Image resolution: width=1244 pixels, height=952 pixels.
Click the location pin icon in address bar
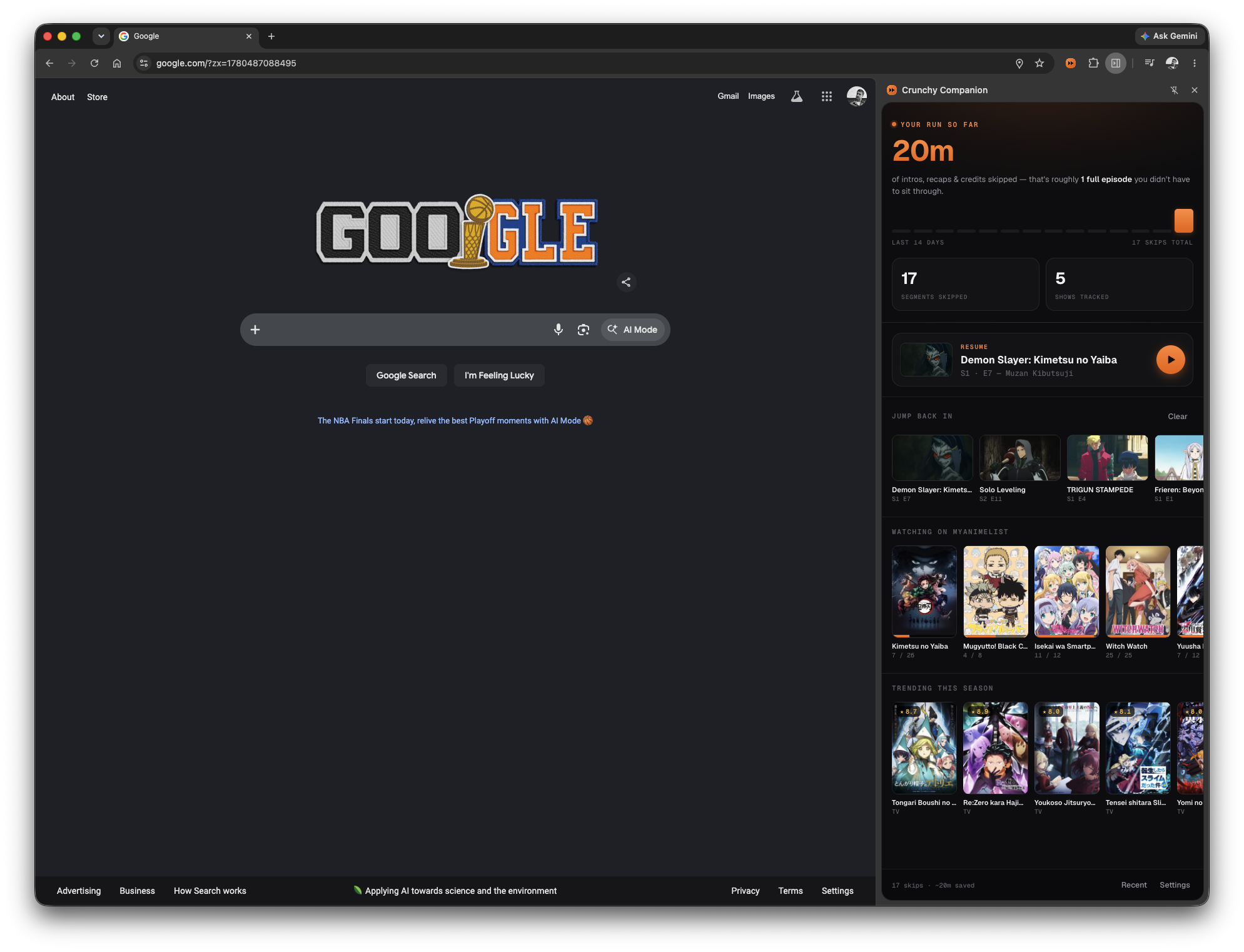1019,63
